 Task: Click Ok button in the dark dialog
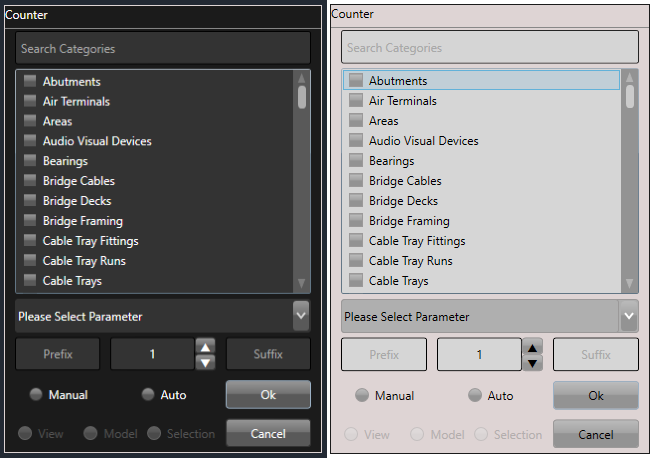click(268, 395)
